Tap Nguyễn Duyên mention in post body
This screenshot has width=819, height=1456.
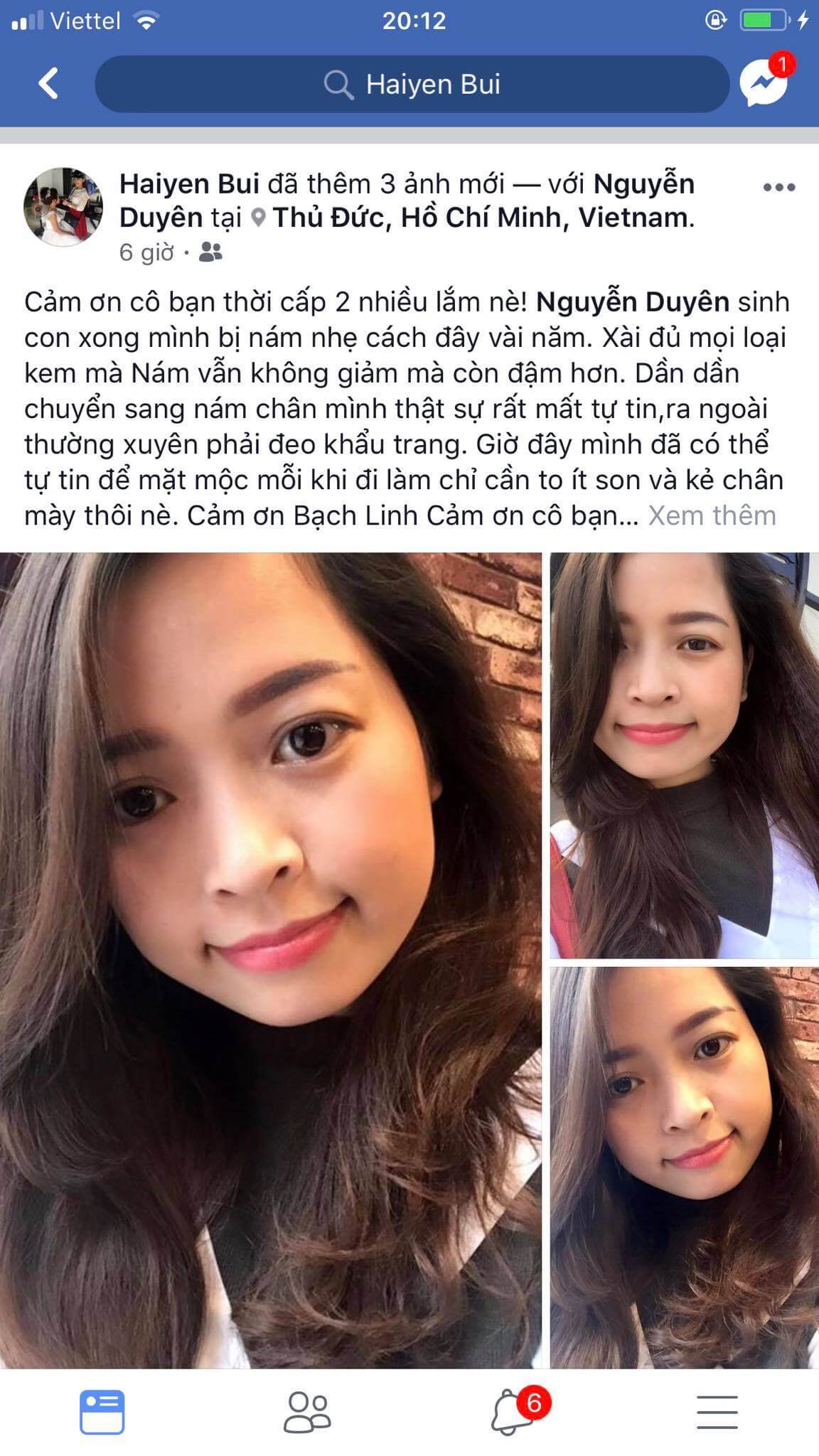tap(633, 302)
